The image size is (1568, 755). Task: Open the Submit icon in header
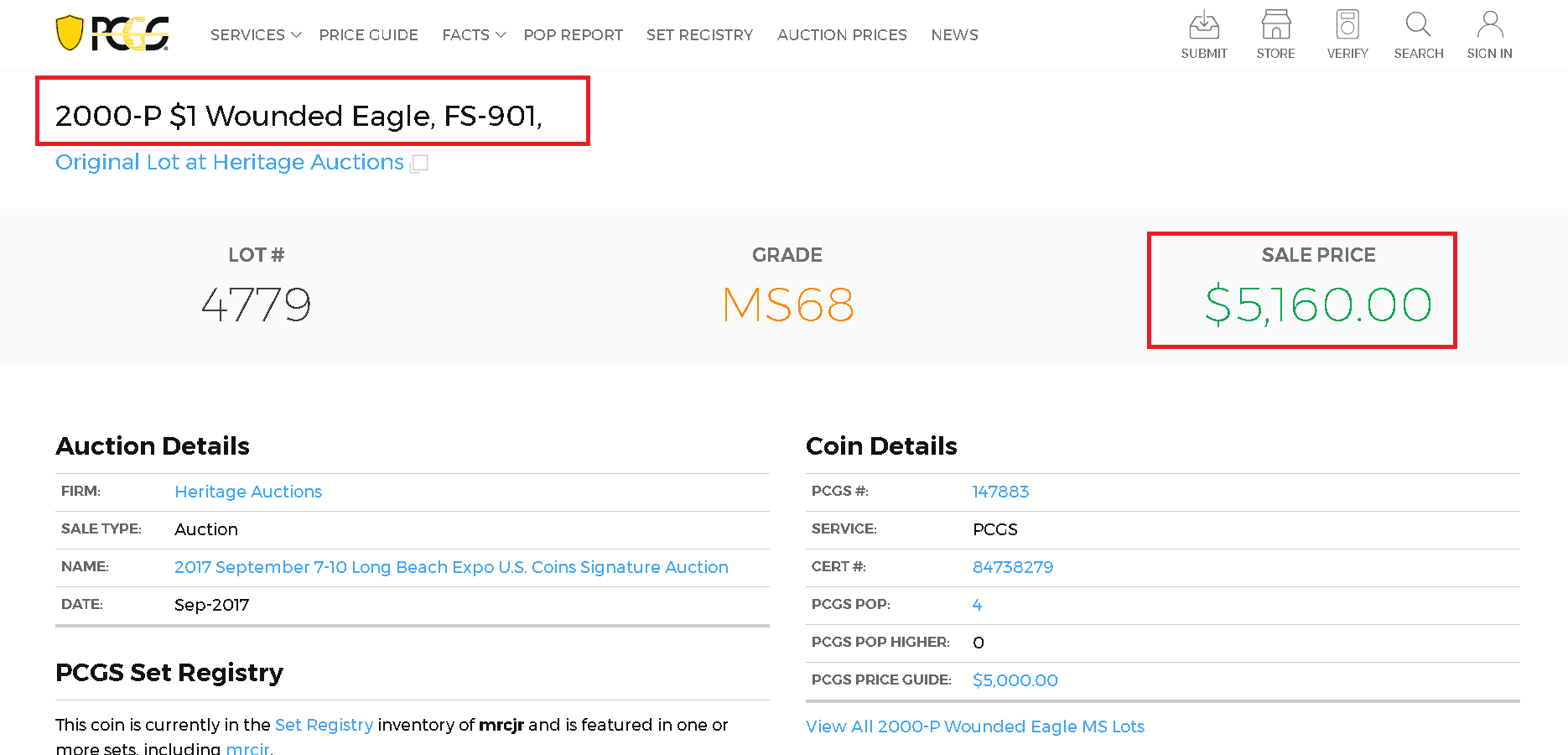tap(1203, 25)
